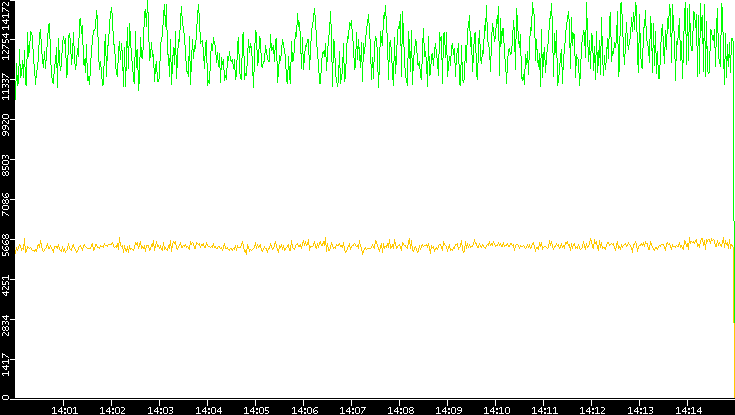Select the 14:04 tick label
Viewport: 735px width, 415px height.
tap(208, 411)
